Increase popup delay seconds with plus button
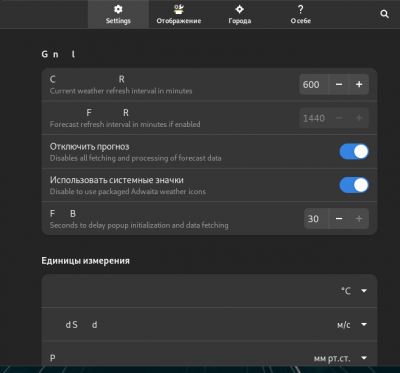The width and height of the screenshot is (400, 373). [359, 219]
